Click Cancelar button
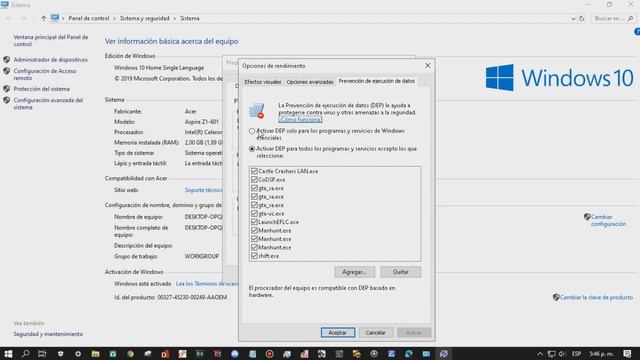The image size is (640, 360). 375,333
